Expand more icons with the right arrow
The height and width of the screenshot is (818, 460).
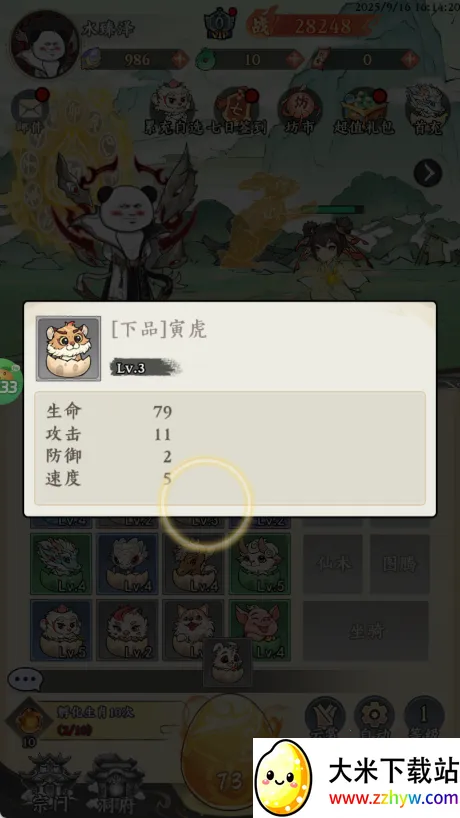pyautogui.click(x=428, y=173)
